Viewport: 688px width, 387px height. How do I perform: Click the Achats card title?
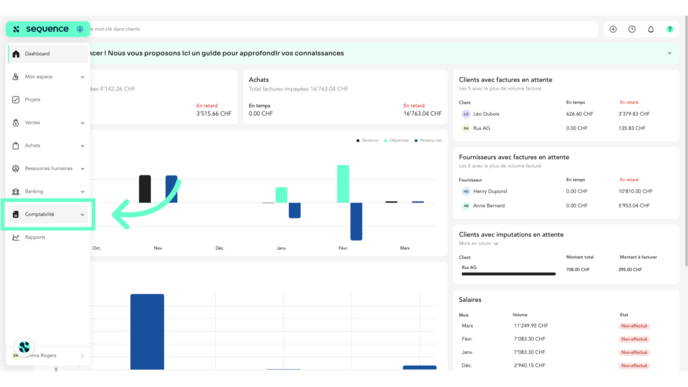point(259,80)
